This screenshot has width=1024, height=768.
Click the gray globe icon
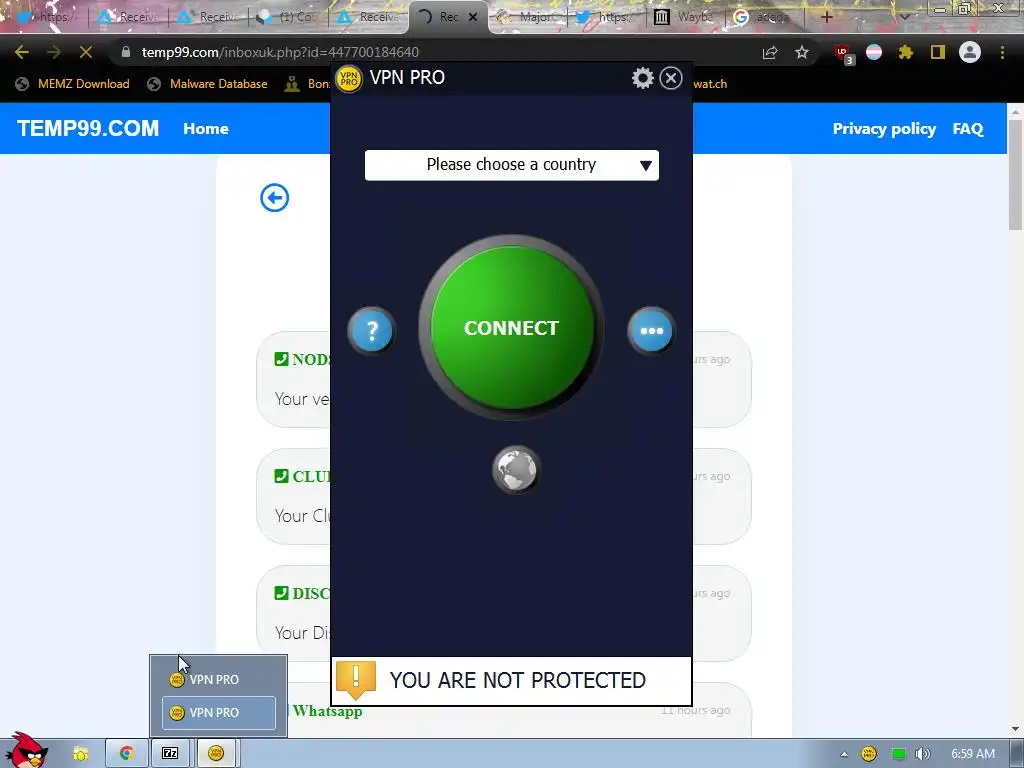tap(516, 470)
